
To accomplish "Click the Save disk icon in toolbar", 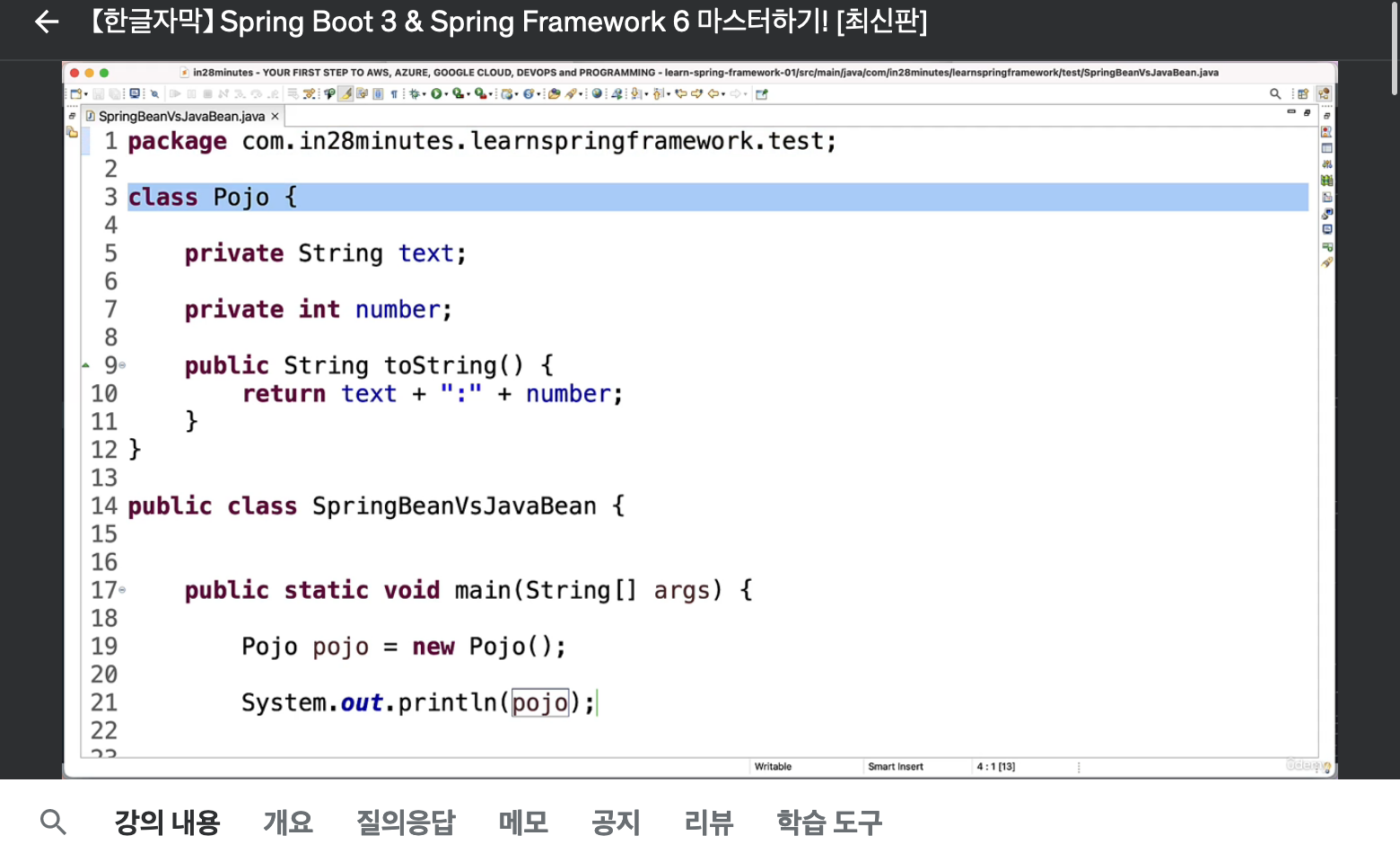I will tap(99, 93).
